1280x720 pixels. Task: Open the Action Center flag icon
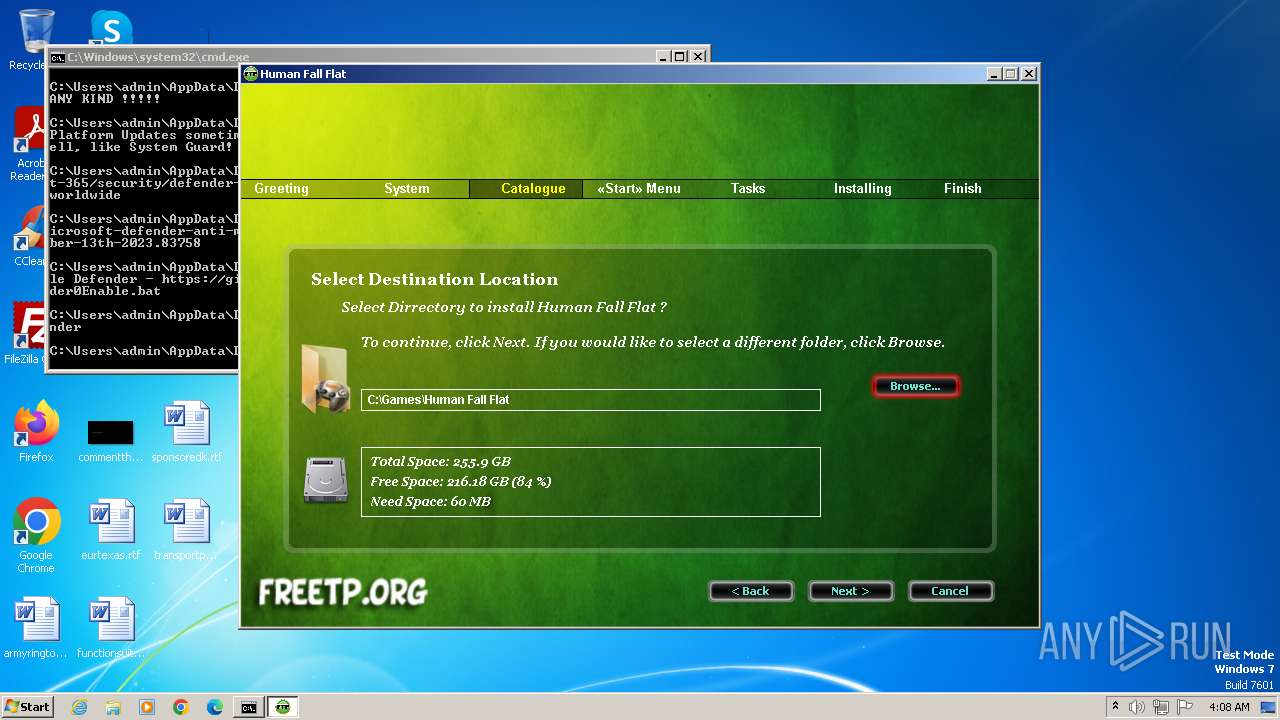point(1185,707)
